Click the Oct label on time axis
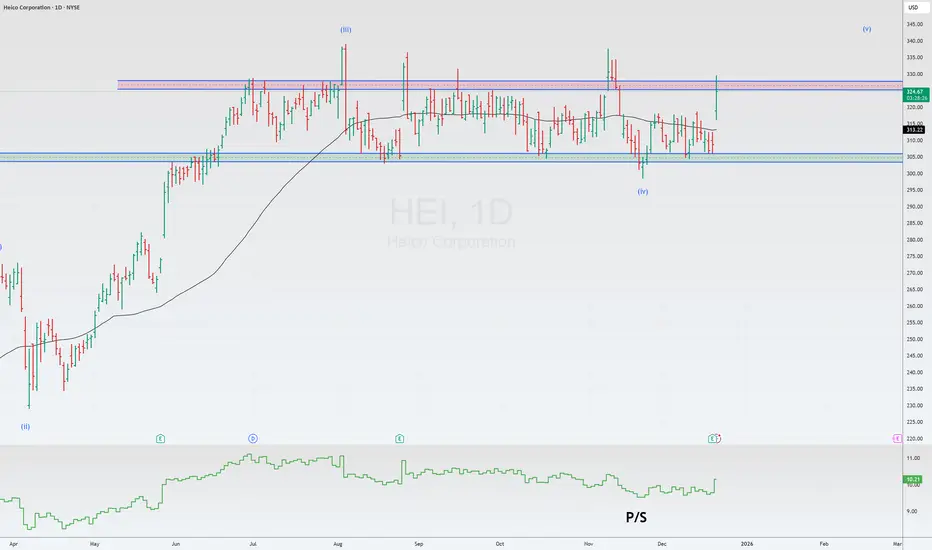 [x=500, y=544]
